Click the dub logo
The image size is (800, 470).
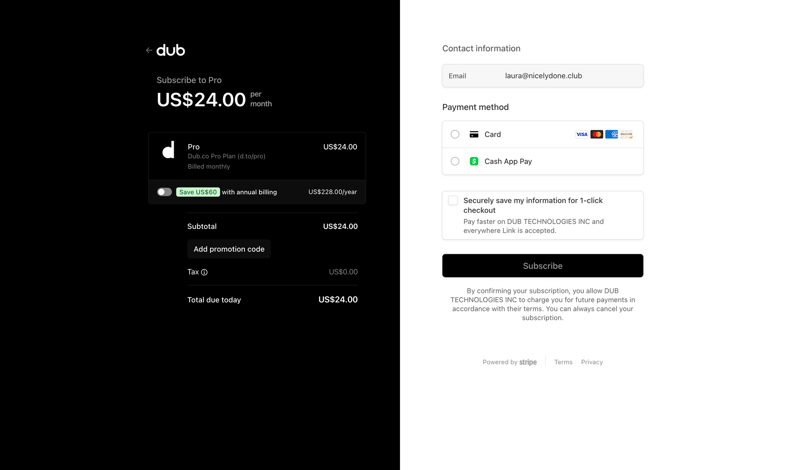tap(170, 50)
